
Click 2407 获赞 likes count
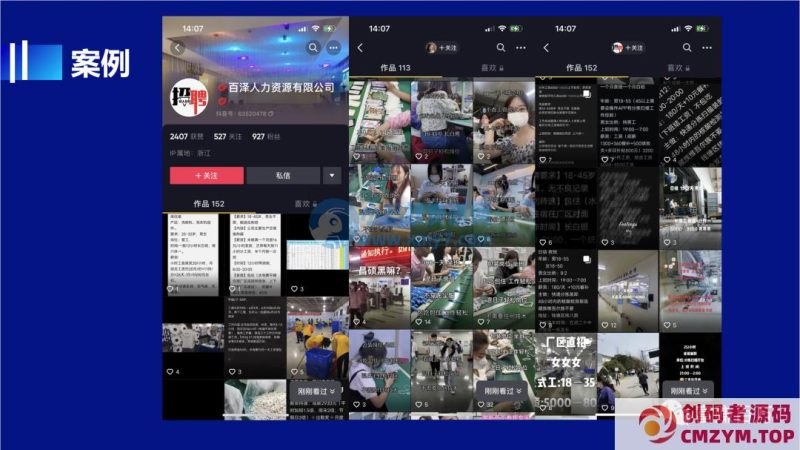click(x=186, y=137)
